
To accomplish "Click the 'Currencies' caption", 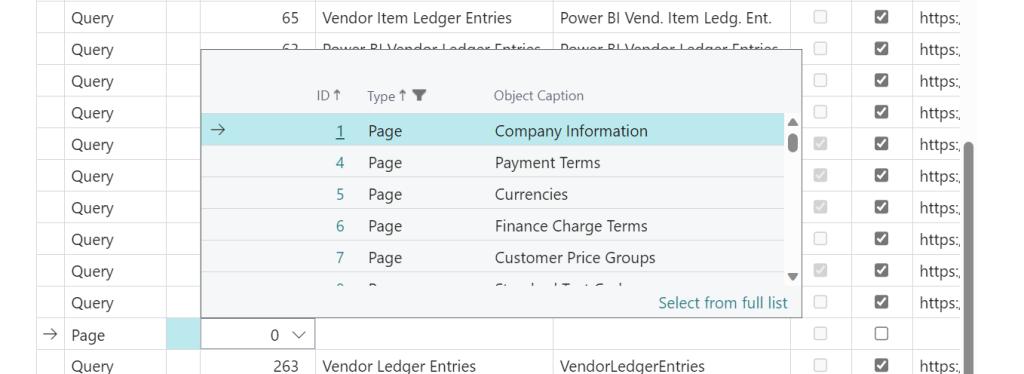I will pyautogui.click(x=531, y=195).
